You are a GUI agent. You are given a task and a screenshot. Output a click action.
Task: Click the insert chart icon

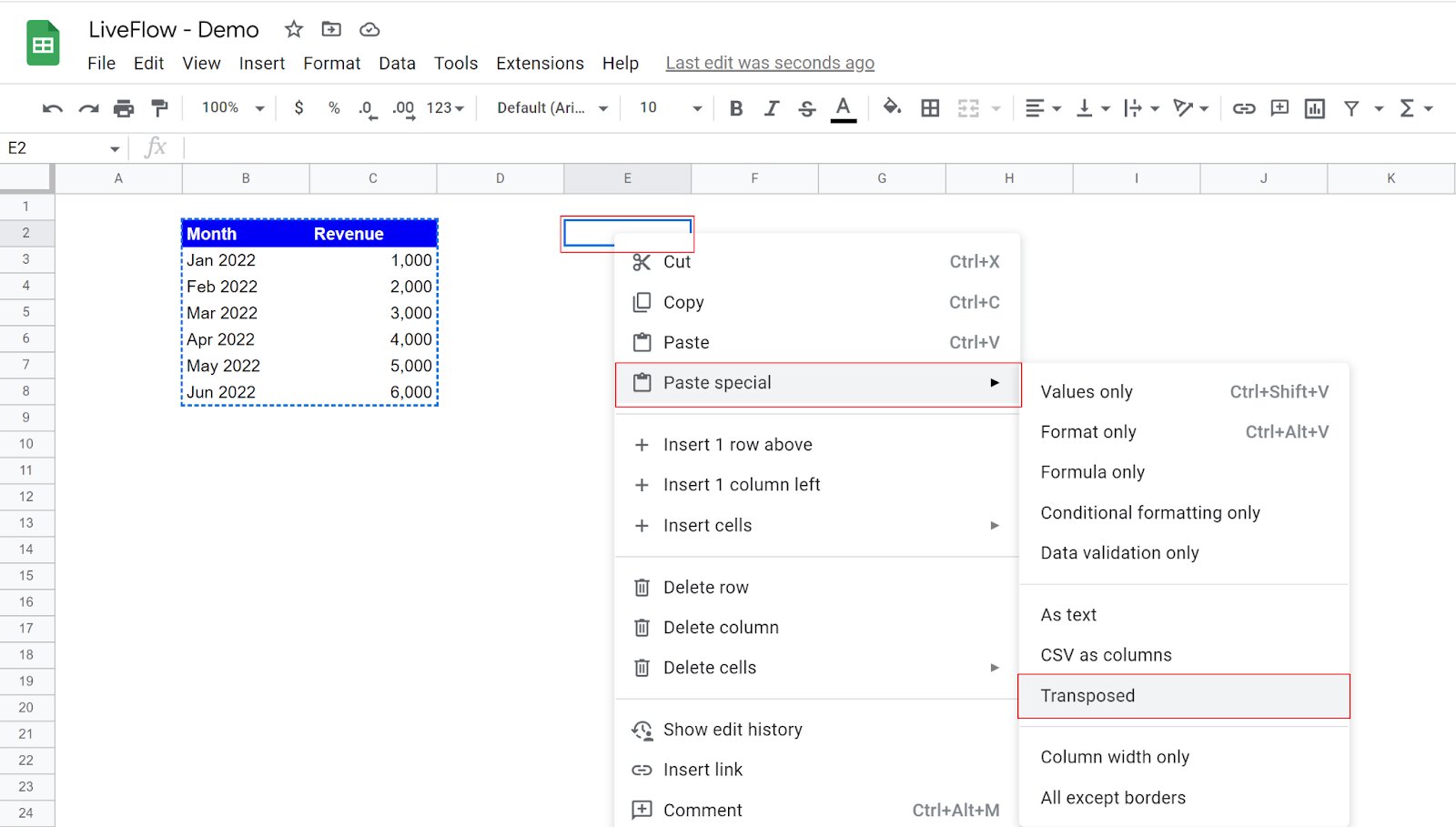pyautogui.click(x=1314, y=108)
